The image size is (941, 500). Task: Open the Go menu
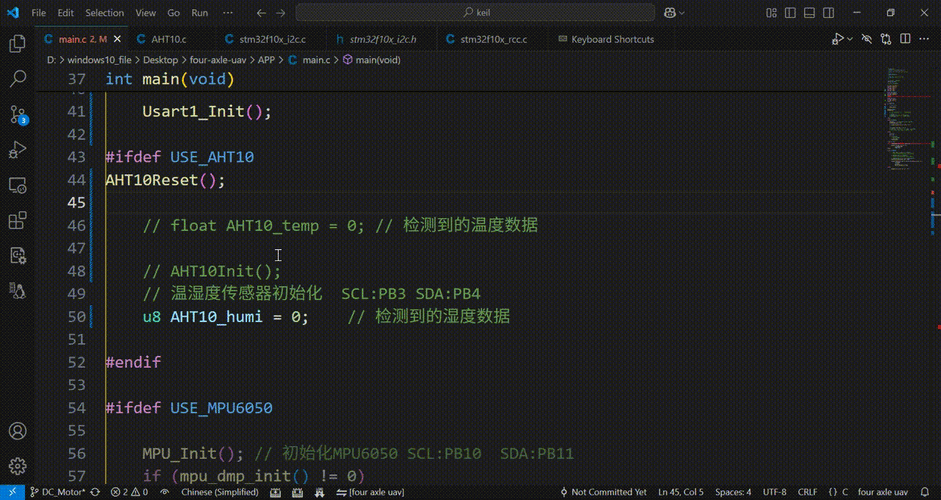[x=173, y=13]
